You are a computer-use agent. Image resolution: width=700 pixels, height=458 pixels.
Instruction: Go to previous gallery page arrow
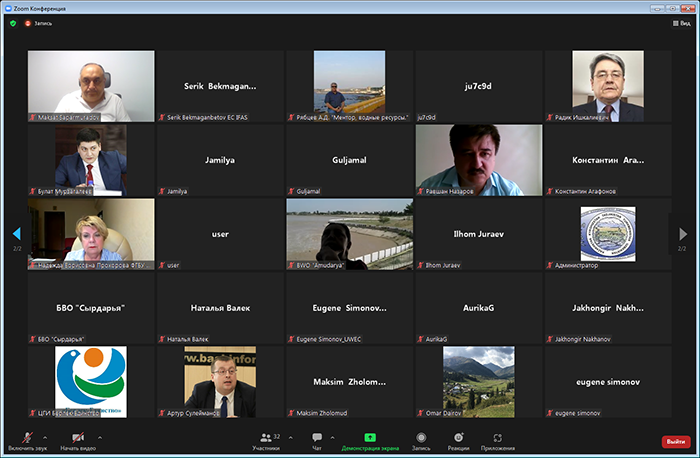pos(16,234)
